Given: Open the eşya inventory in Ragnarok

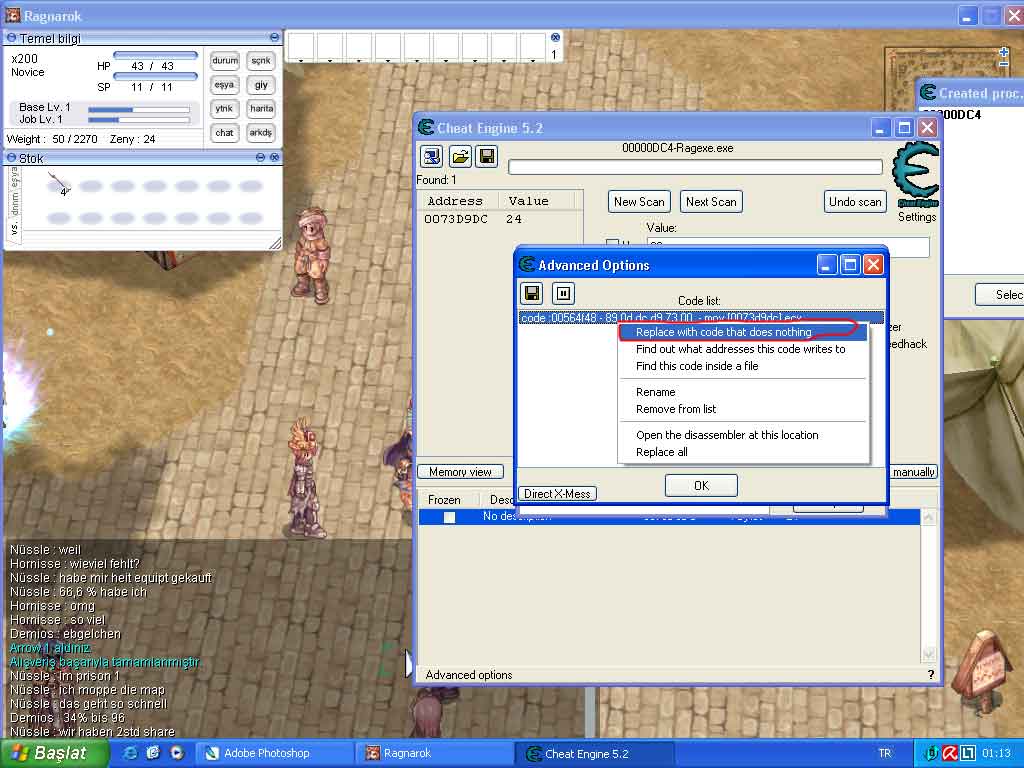Looking at the screenshot, I should (224, 85).
